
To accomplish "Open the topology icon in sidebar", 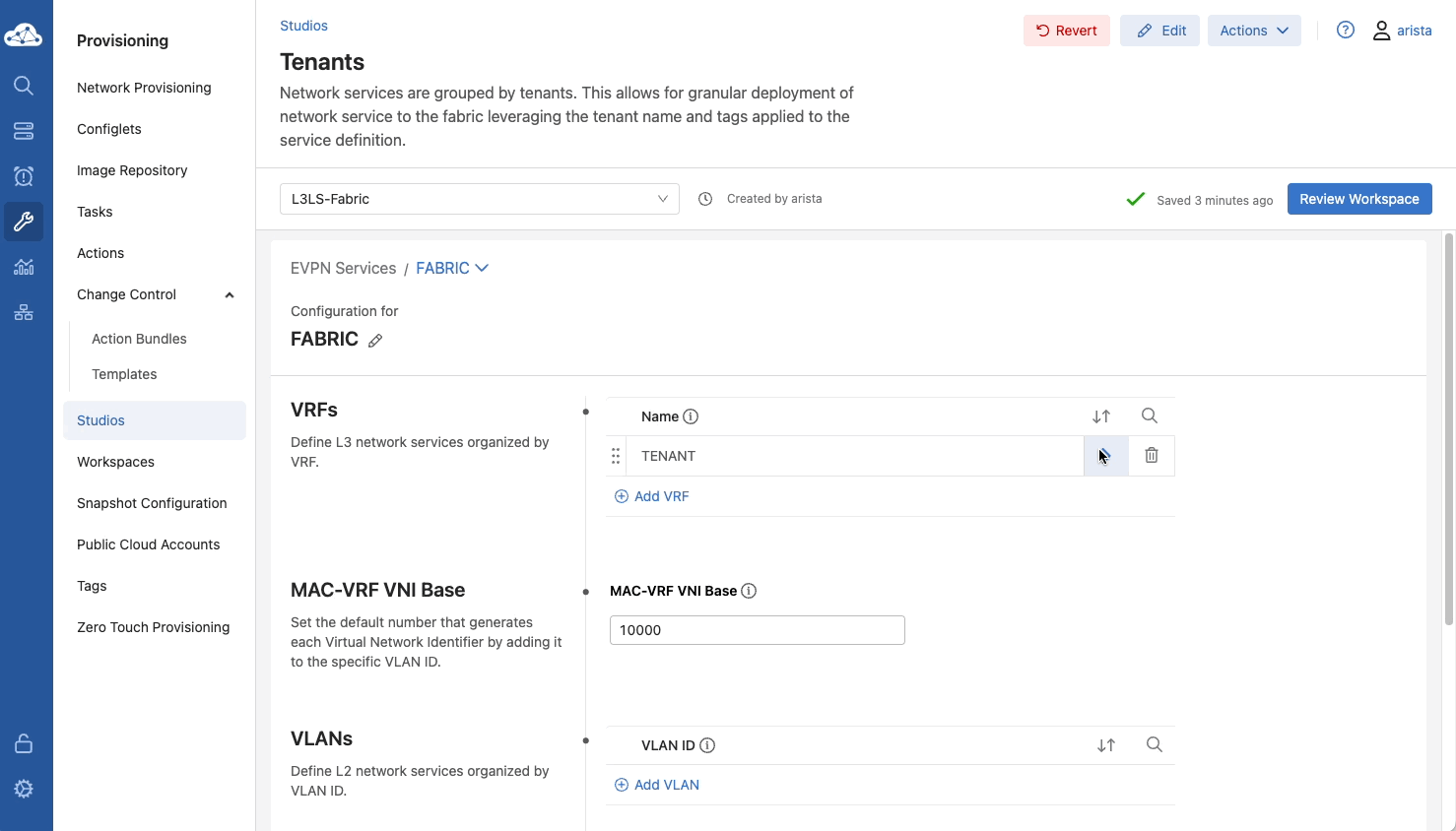I will pos(24,312).
